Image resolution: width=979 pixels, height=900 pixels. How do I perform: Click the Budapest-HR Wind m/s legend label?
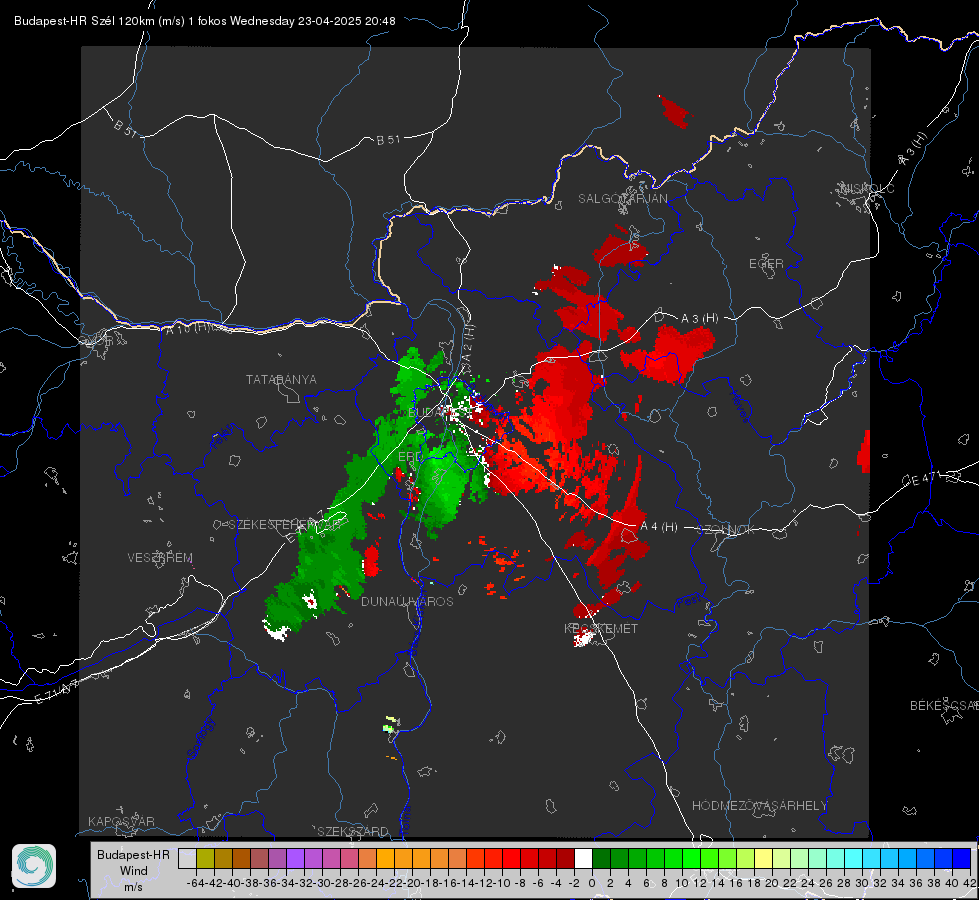133,871
